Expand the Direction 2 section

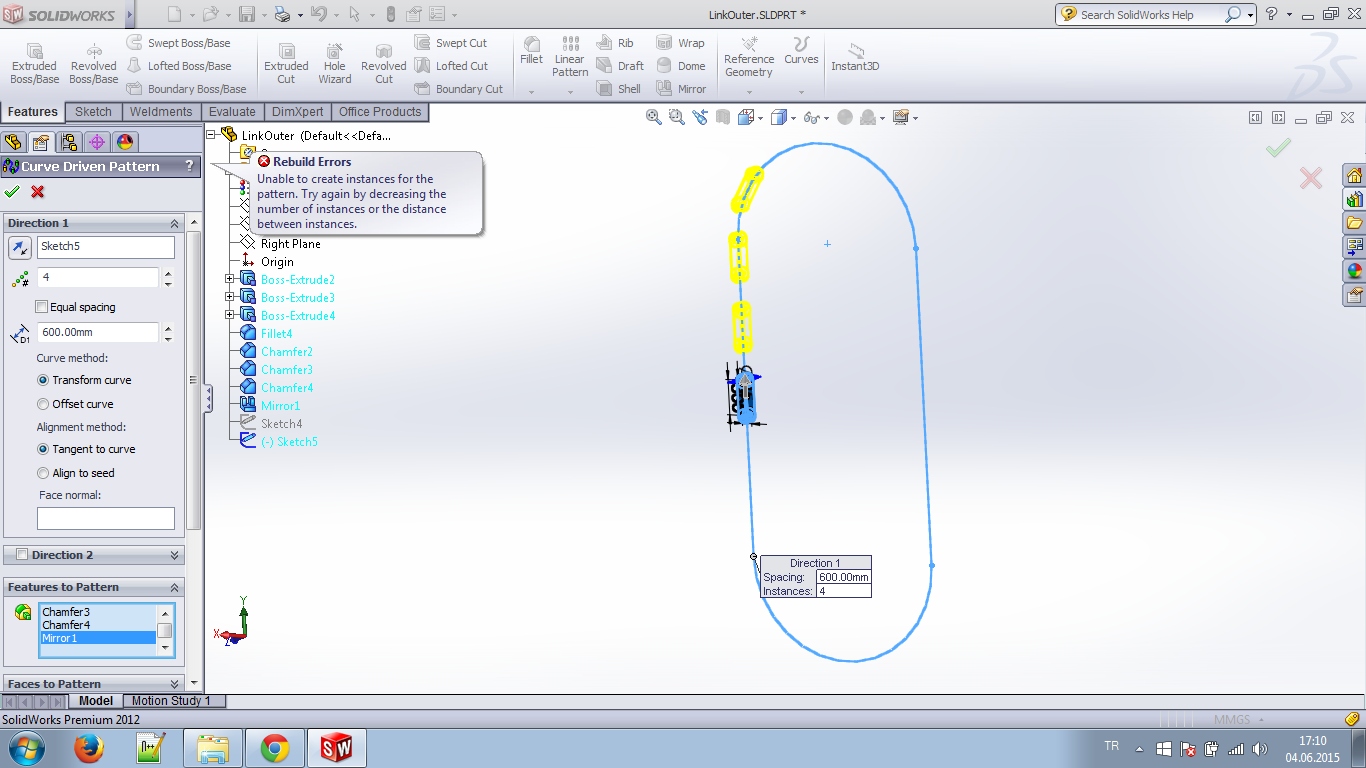point(175,555)
